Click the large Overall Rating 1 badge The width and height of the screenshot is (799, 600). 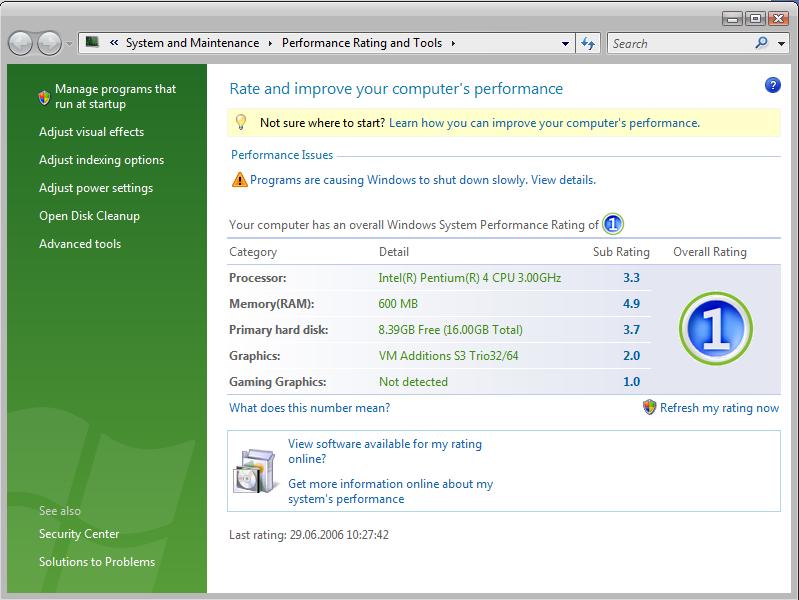coord(716,329)
